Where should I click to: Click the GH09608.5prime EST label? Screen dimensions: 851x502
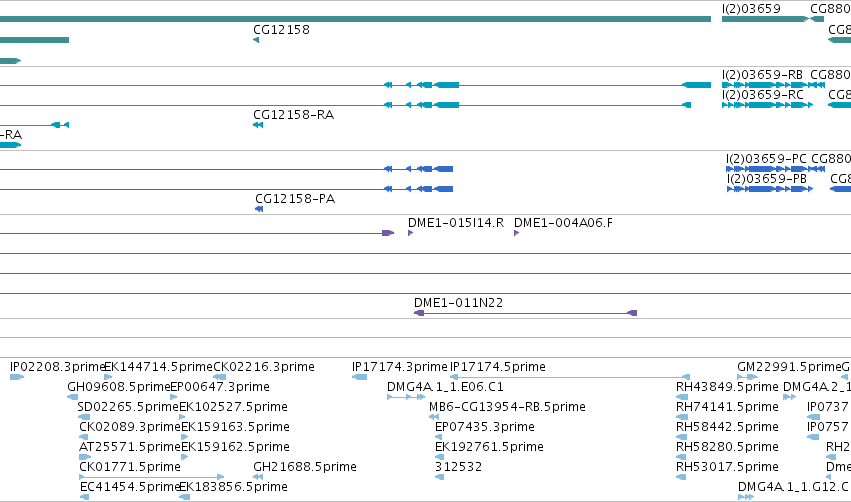[x=119, y=387]
